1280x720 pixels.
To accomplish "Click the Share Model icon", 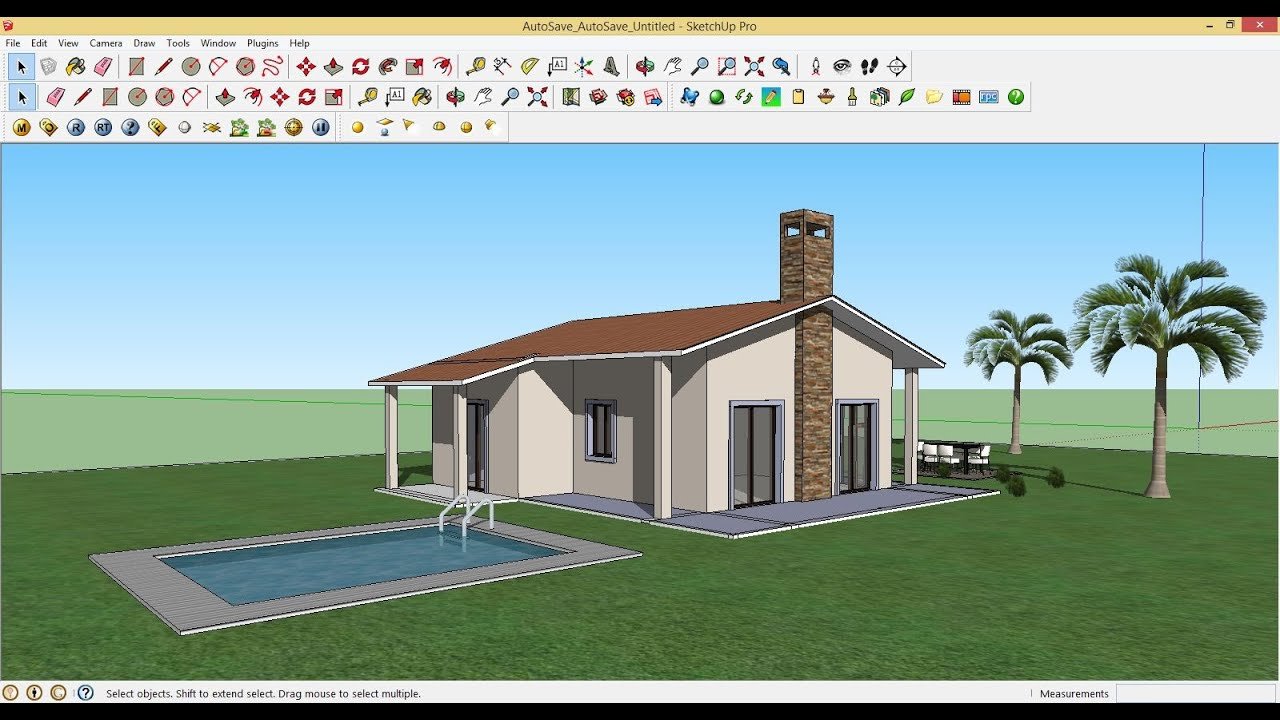I will tap(626, 97).
